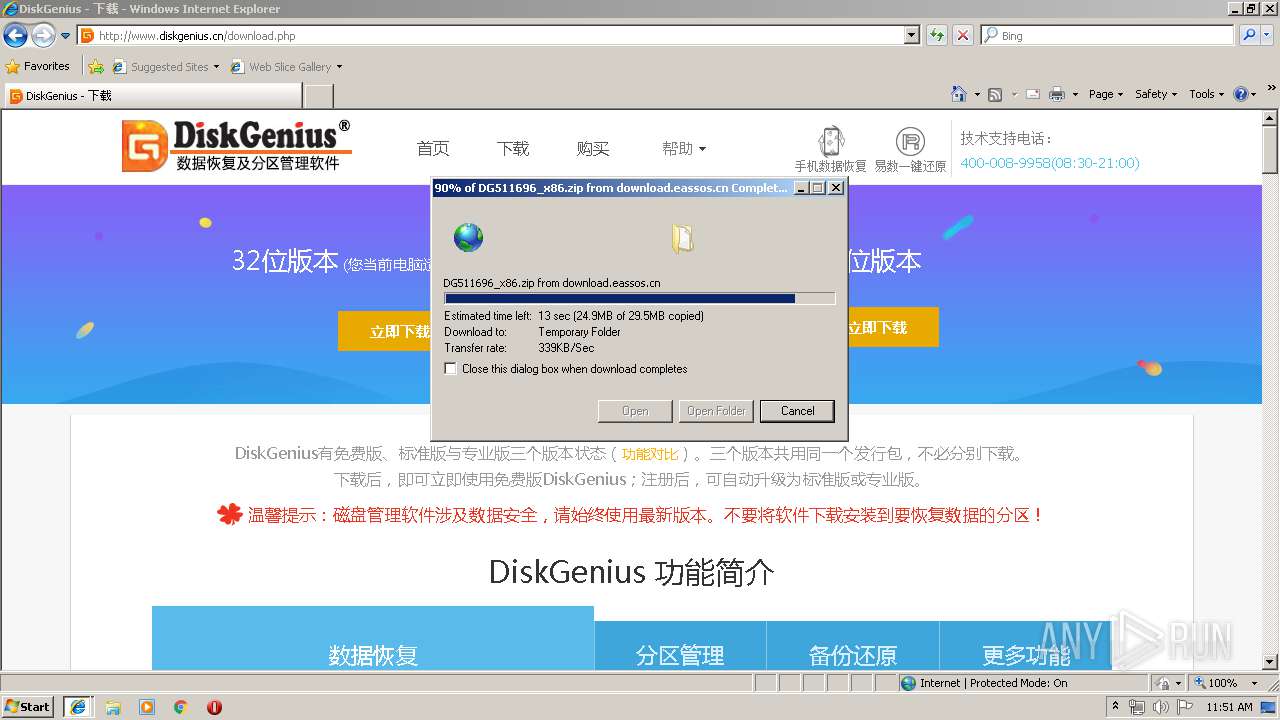The width and height of the screenshot is (1280, 720).
Task: Click the download progress bar
Action: point(639,298)
